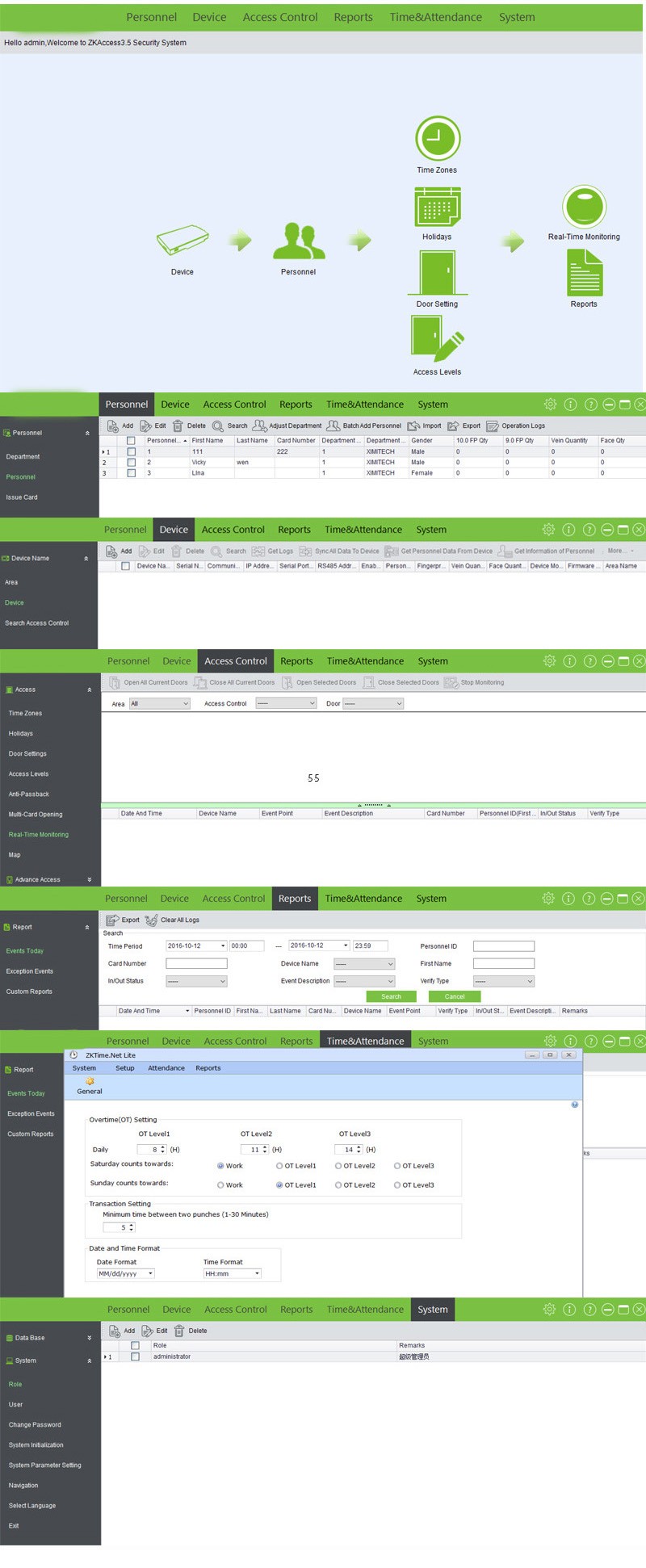
Task: Open Change Password in the System sidebar
Action: 35,1425
